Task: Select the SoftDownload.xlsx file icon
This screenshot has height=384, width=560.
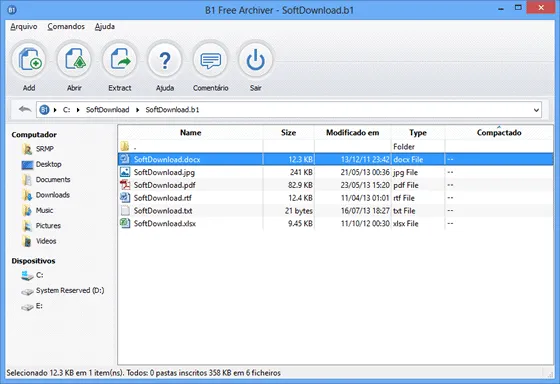Action: (x=125, y=223)
